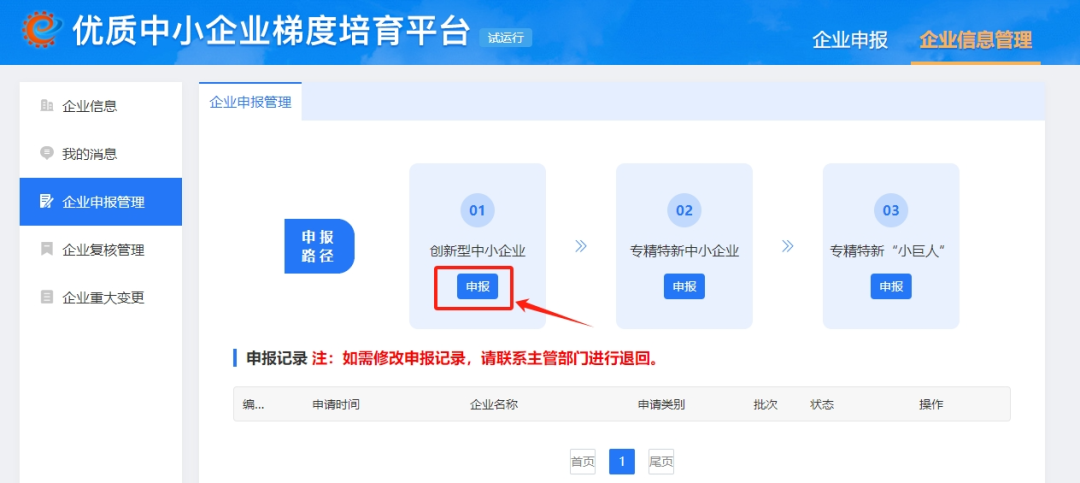Screen dimensions: 1080x483
Task: Select the 企业申报管理 tab
Action: (251, 102)
